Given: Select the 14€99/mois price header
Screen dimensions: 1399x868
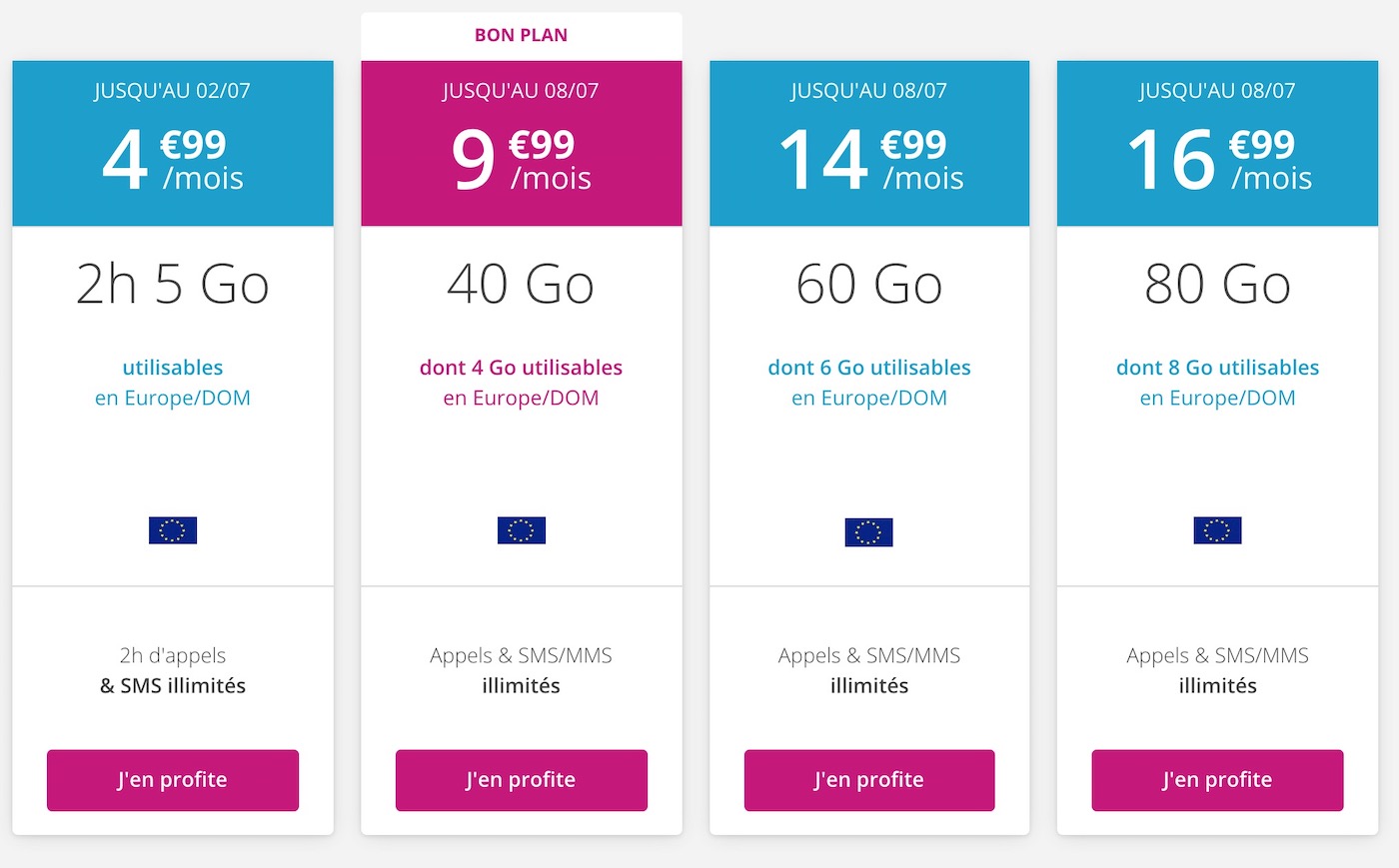Looking at the screenshot, I should point(869,143).
